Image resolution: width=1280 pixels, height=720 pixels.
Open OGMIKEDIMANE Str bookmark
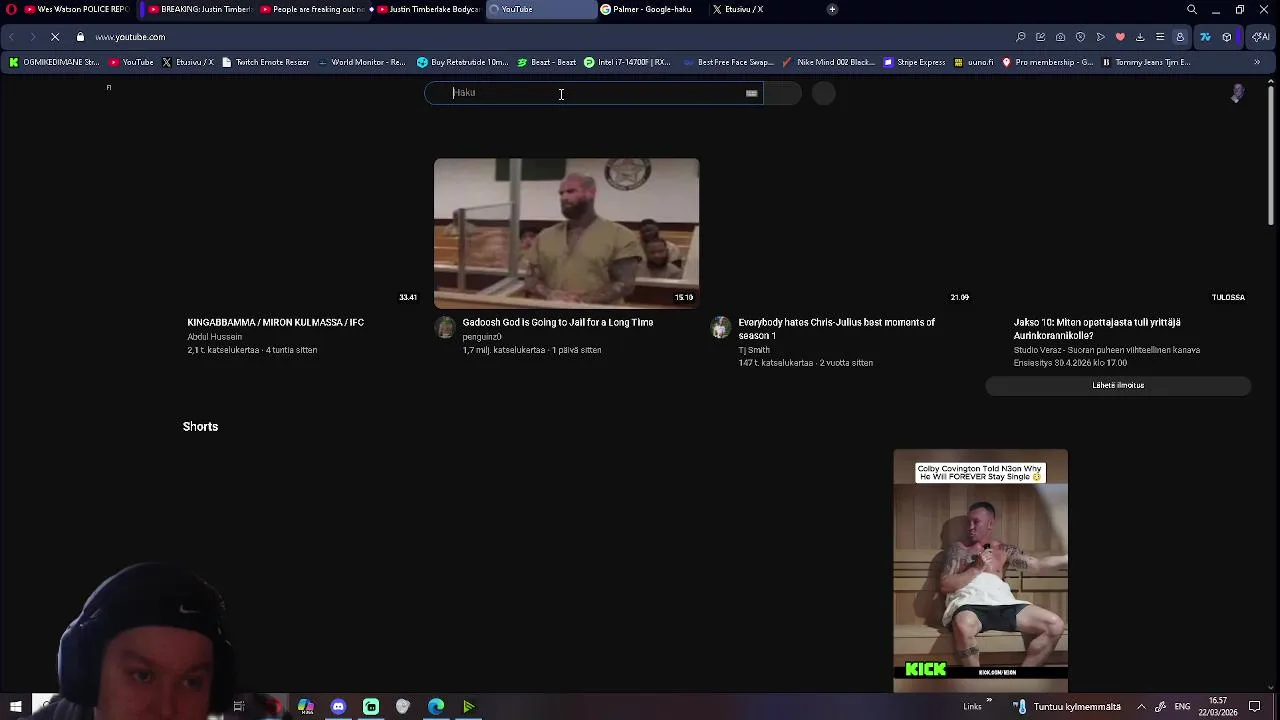[x=54, y=62]
